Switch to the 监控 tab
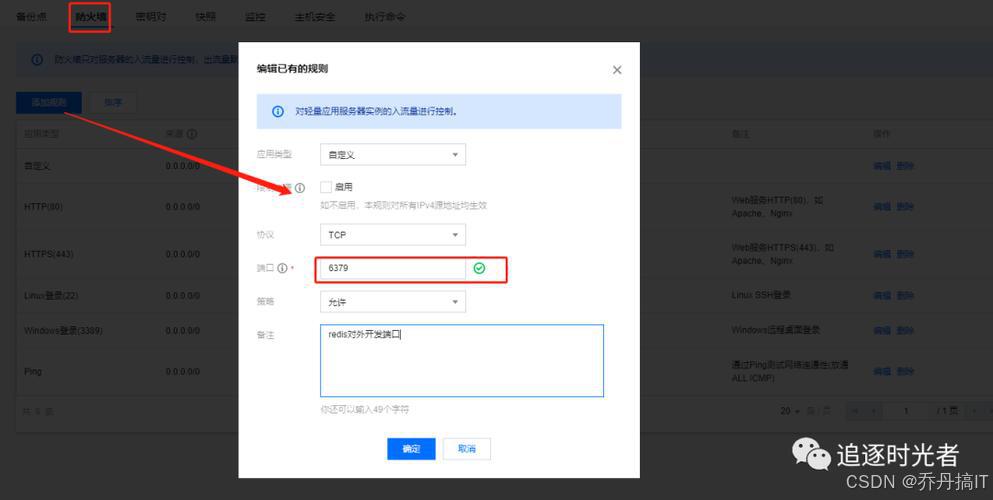Screen dimensions: 993x500 pos(255,17)
